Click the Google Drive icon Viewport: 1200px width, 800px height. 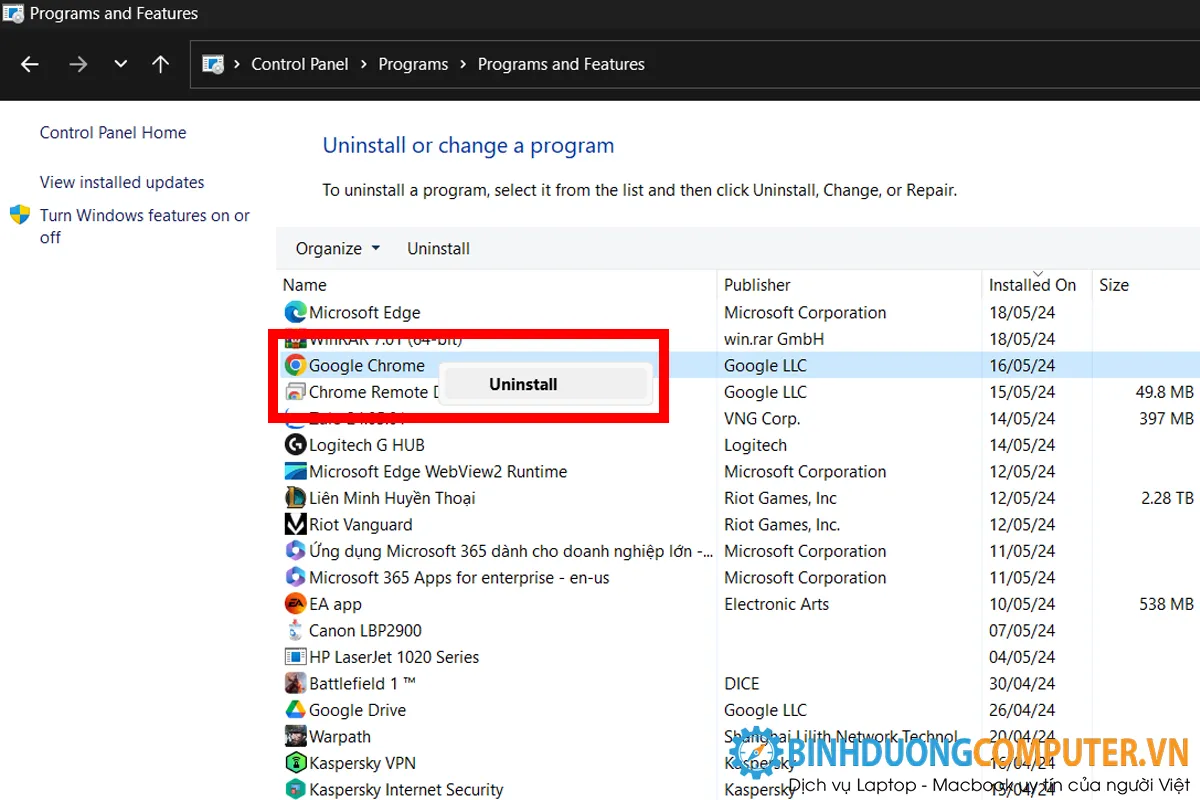click(x=294, y=709)
